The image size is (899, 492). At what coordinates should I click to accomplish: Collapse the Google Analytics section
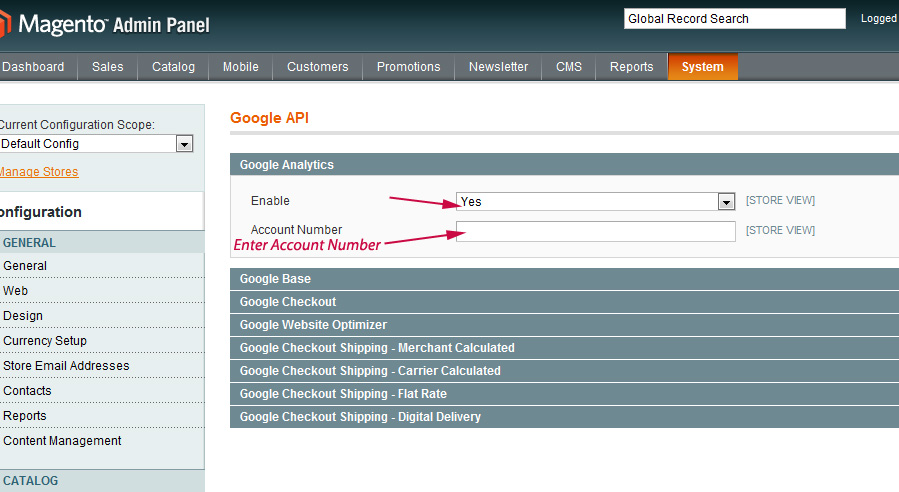tap(564, 165)
